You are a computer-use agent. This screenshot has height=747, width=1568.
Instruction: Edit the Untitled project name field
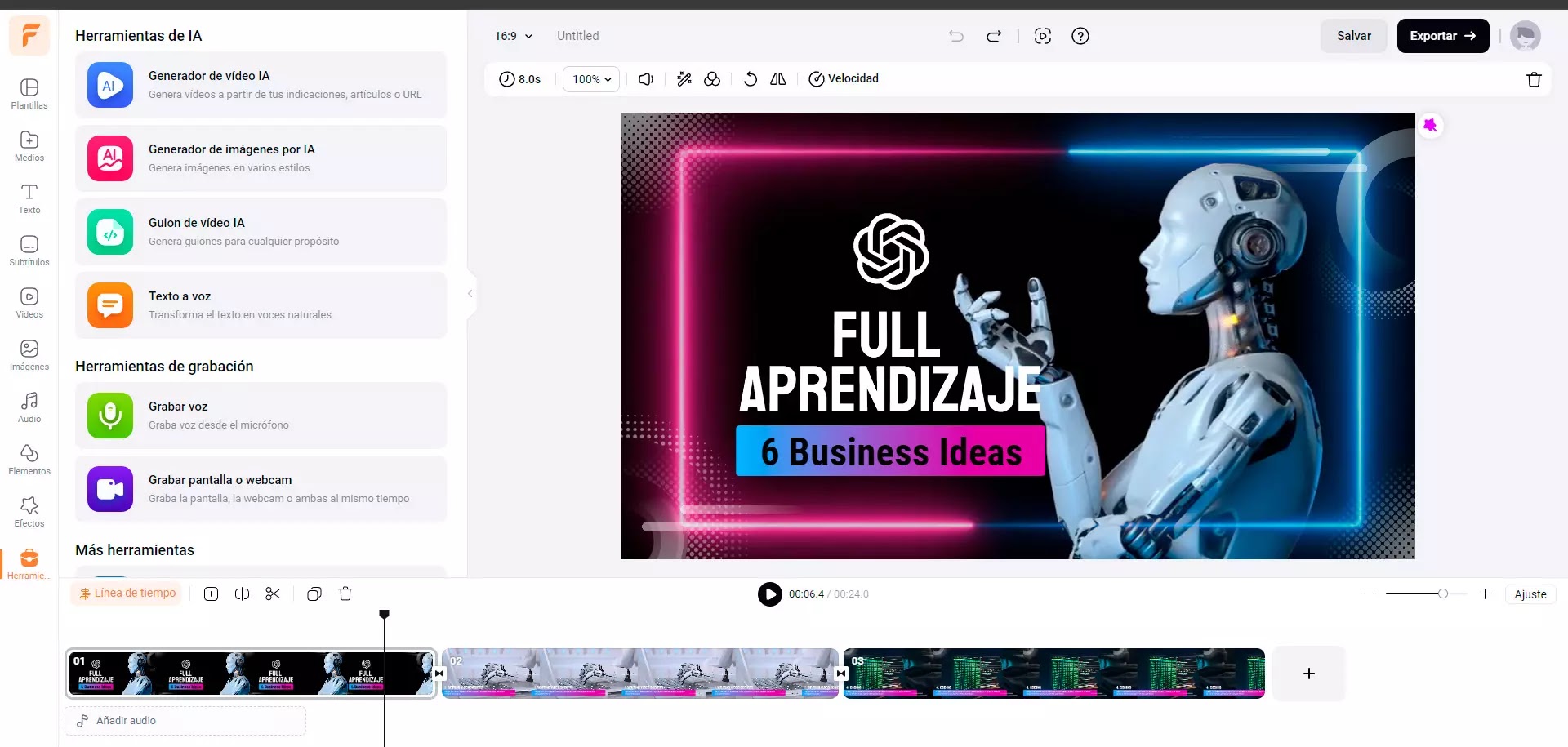point(578,36)
